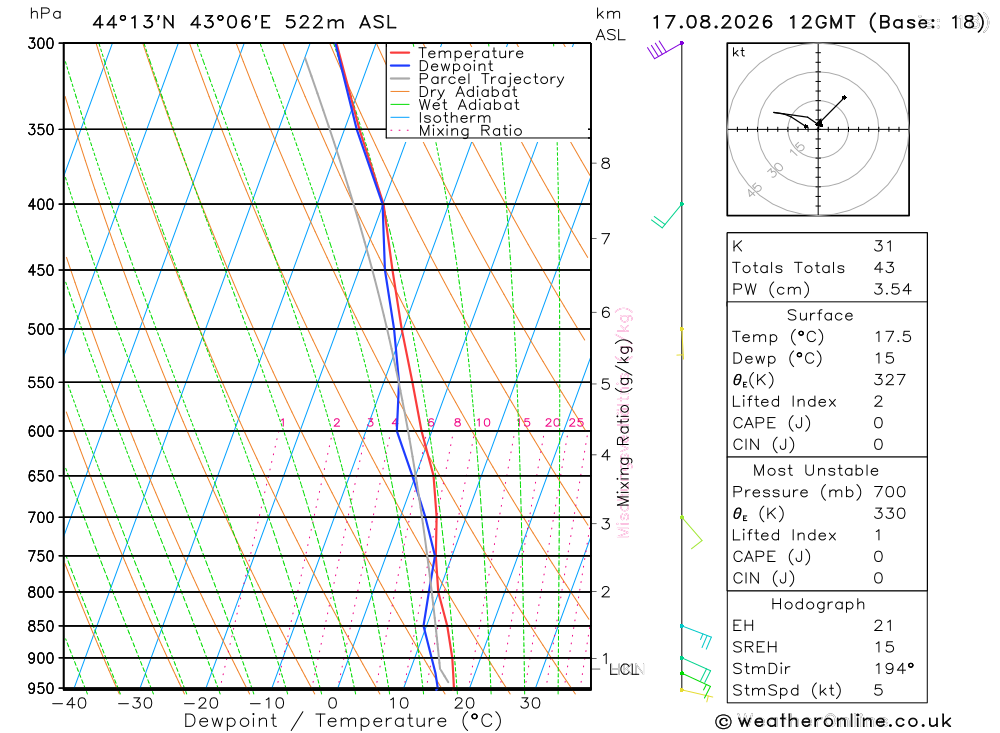Click the blue Dewpoint legend line swatch
Viewport: 1000px width, 733px height.
tap(400, 66)
